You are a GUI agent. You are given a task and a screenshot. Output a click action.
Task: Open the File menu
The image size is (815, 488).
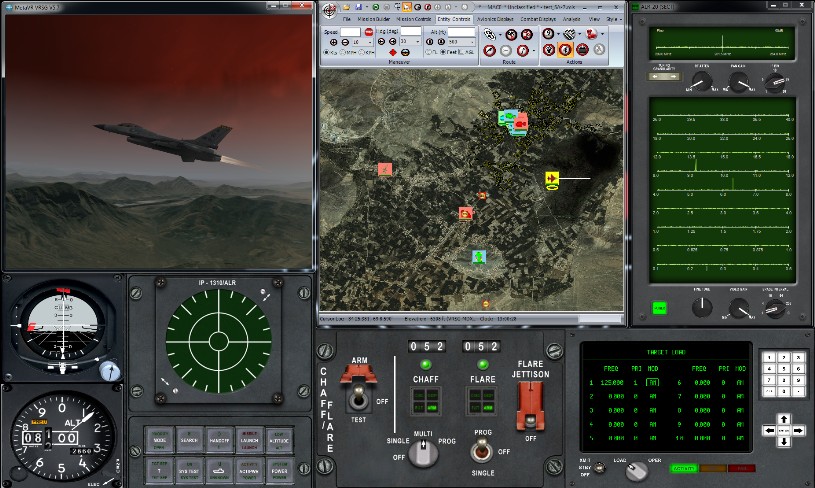pos(347,19)
